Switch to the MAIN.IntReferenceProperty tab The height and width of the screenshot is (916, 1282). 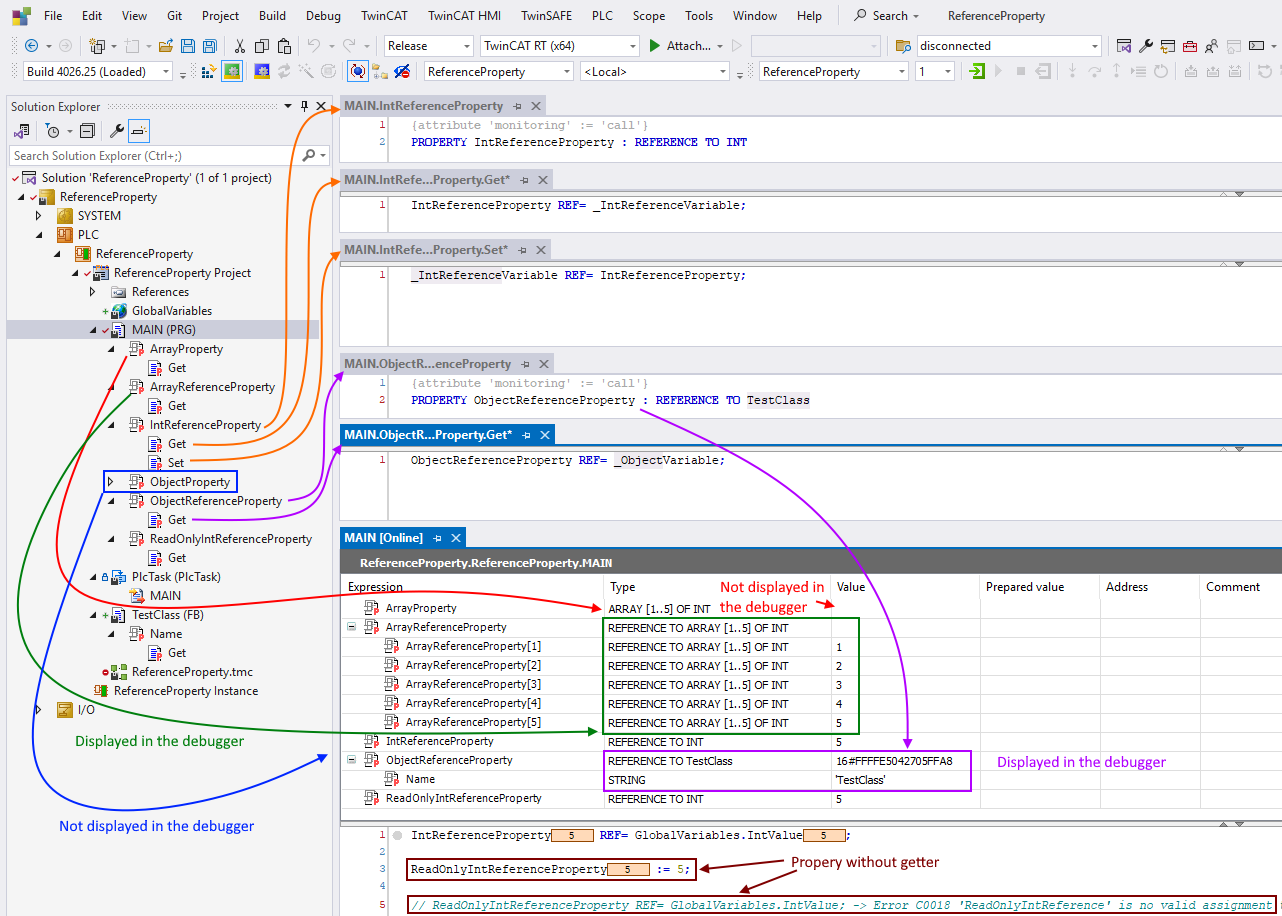click(x=423, y=106)
